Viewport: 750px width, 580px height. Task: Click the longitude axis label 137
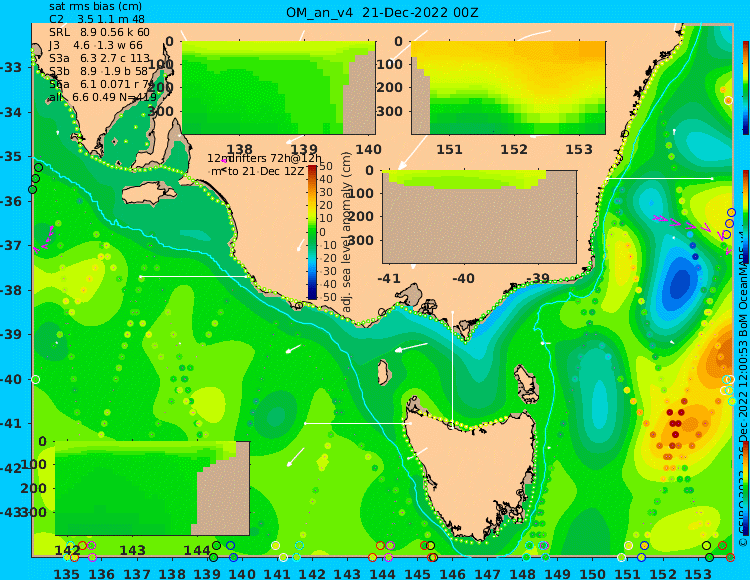[137, 573]
